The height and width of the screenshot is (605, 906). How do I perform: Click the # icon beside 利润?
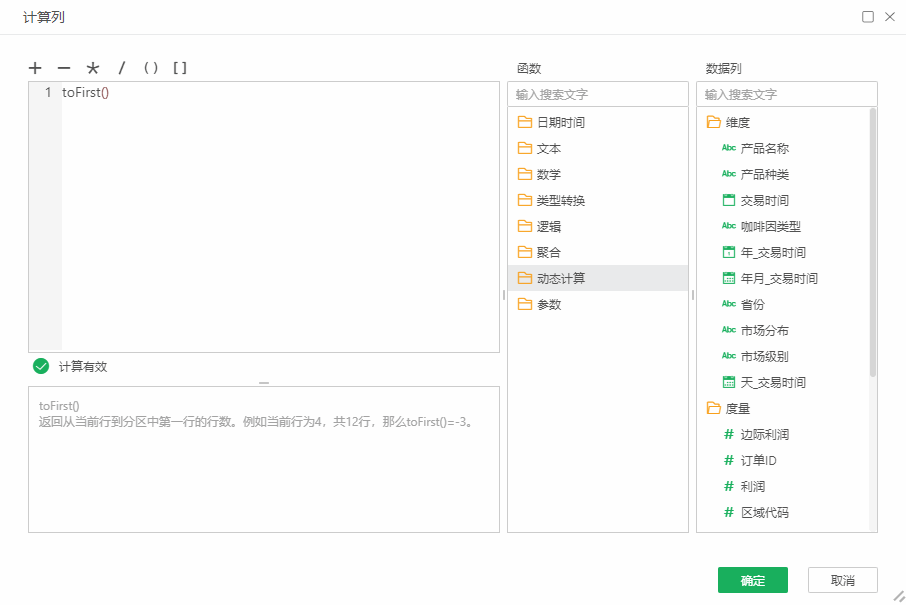click(x=727, y=485)
